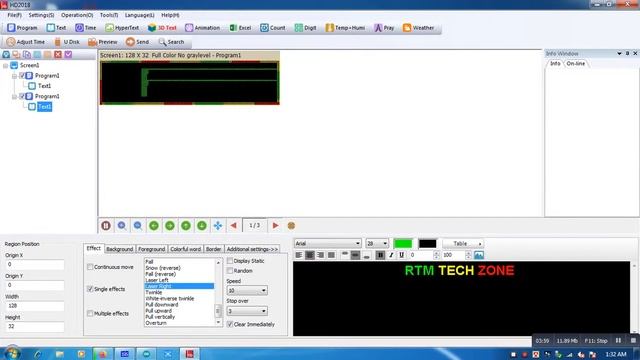The width and height of the screenshot is (640, 360).
Task: Insert a Temp+Humi region
Action: point(345,28)
